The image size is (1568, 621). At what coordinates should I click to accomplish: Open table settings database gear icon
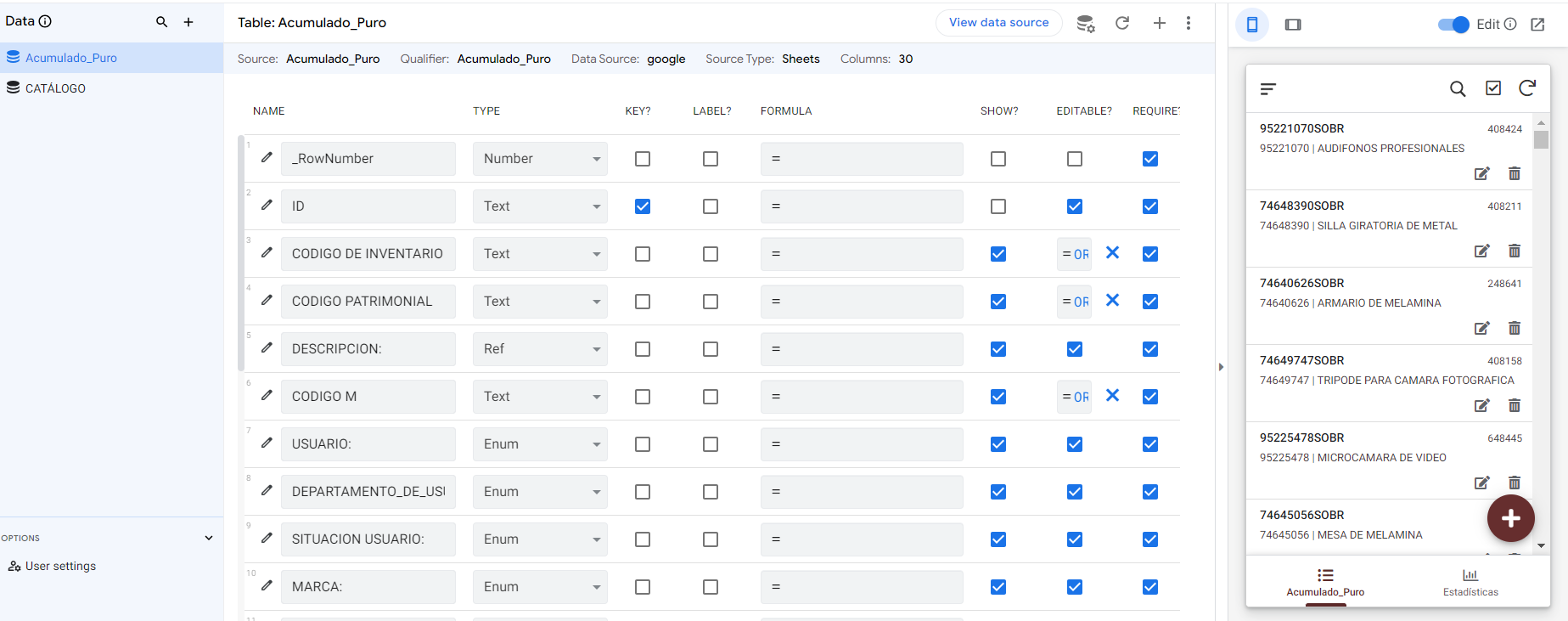click(x=1085, y=24)
